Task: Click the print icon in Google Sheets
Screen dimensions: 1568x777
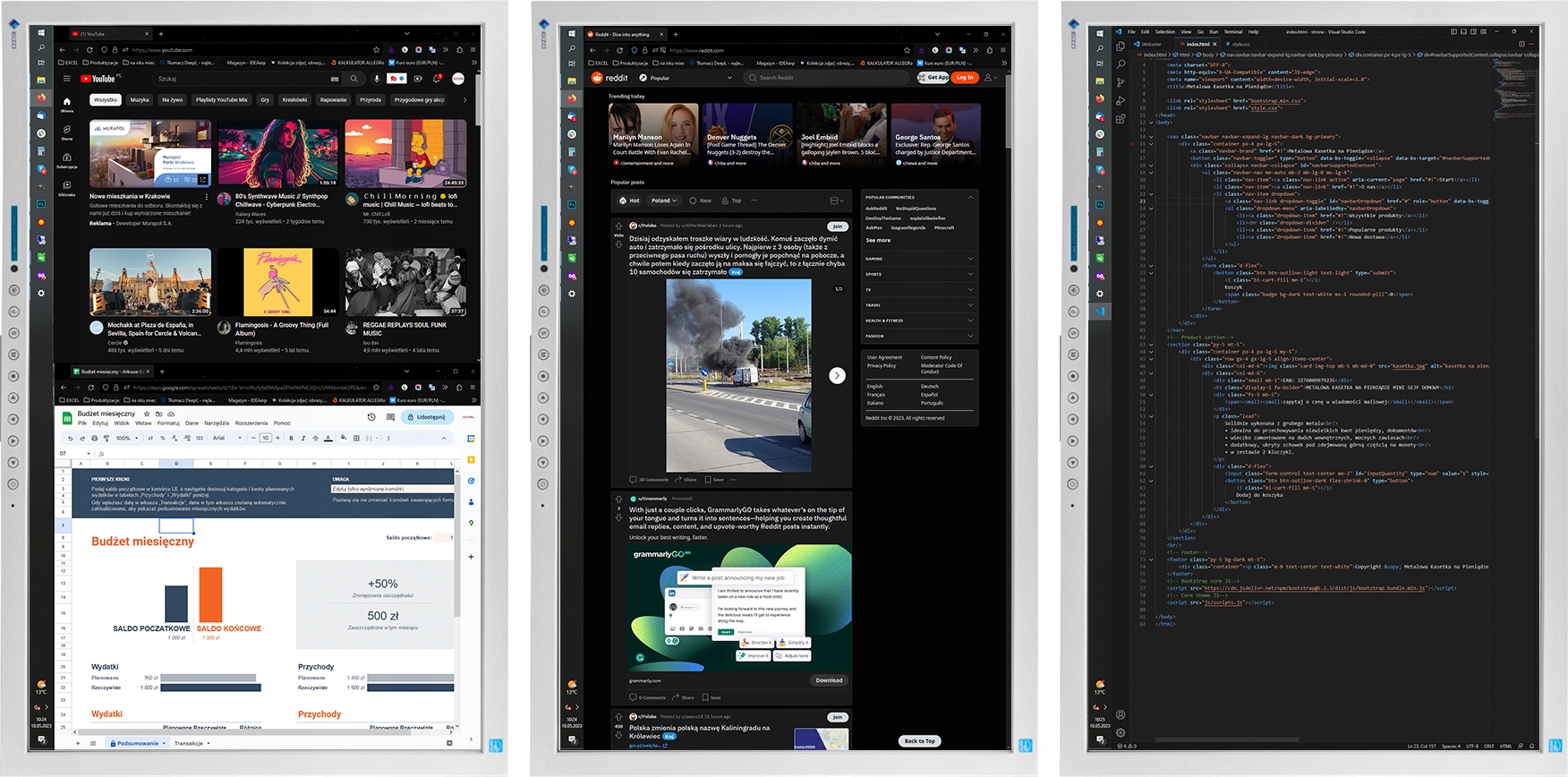Action: pyautogui.click(x=94, y=439)
